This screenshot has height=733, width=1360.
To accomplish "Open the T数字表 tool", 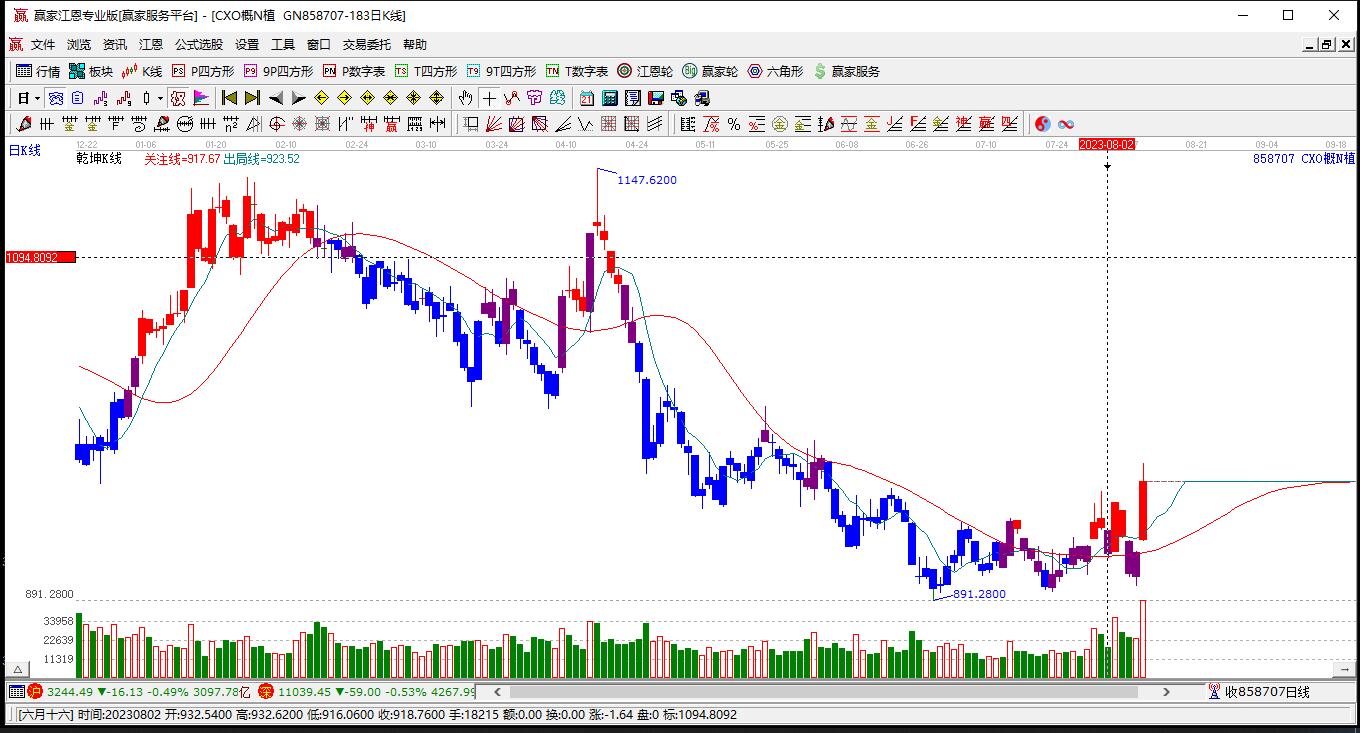I will [x=577, y=71].
